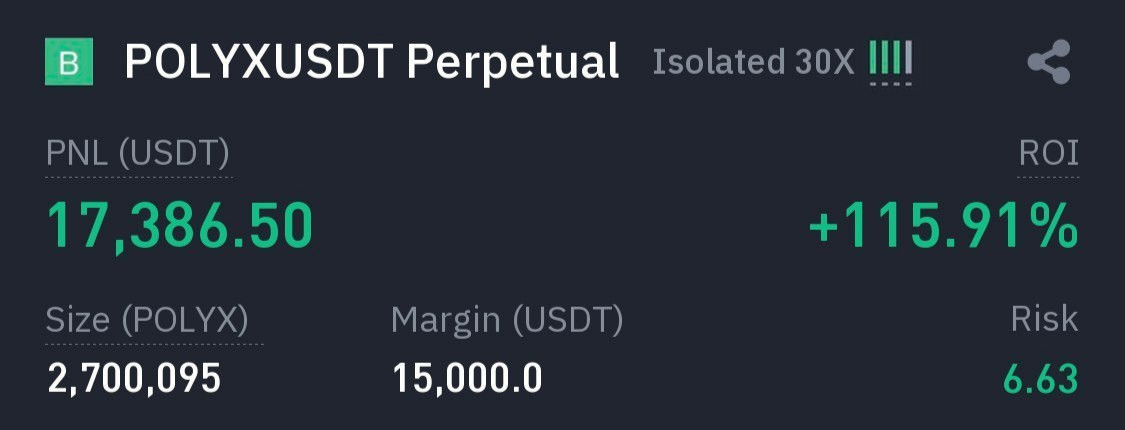Select the 17,386.50 PNL value

[180, 225]
